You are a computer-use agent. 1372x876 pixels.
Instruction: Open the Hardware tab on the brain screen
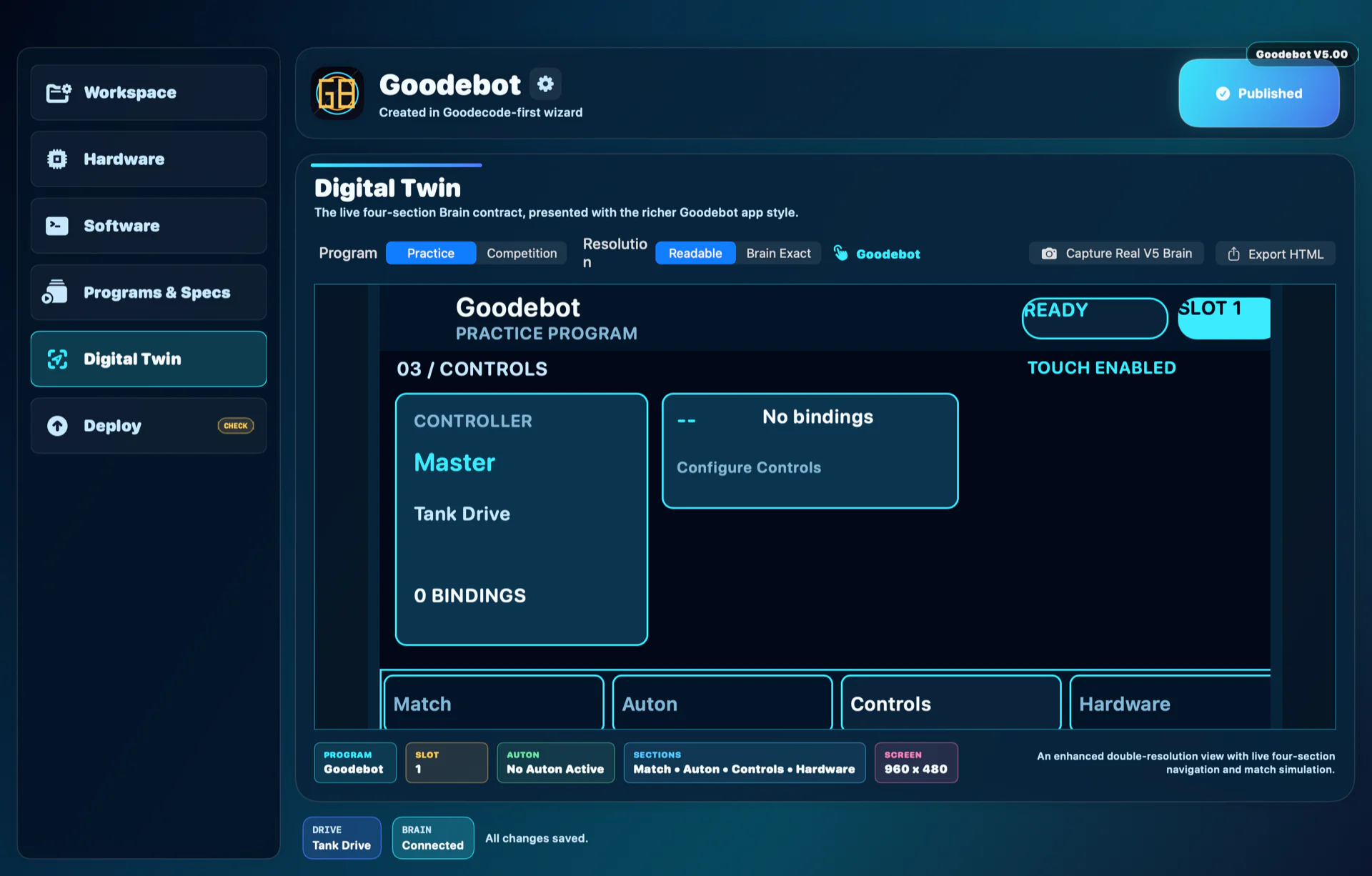point(1170,703)
